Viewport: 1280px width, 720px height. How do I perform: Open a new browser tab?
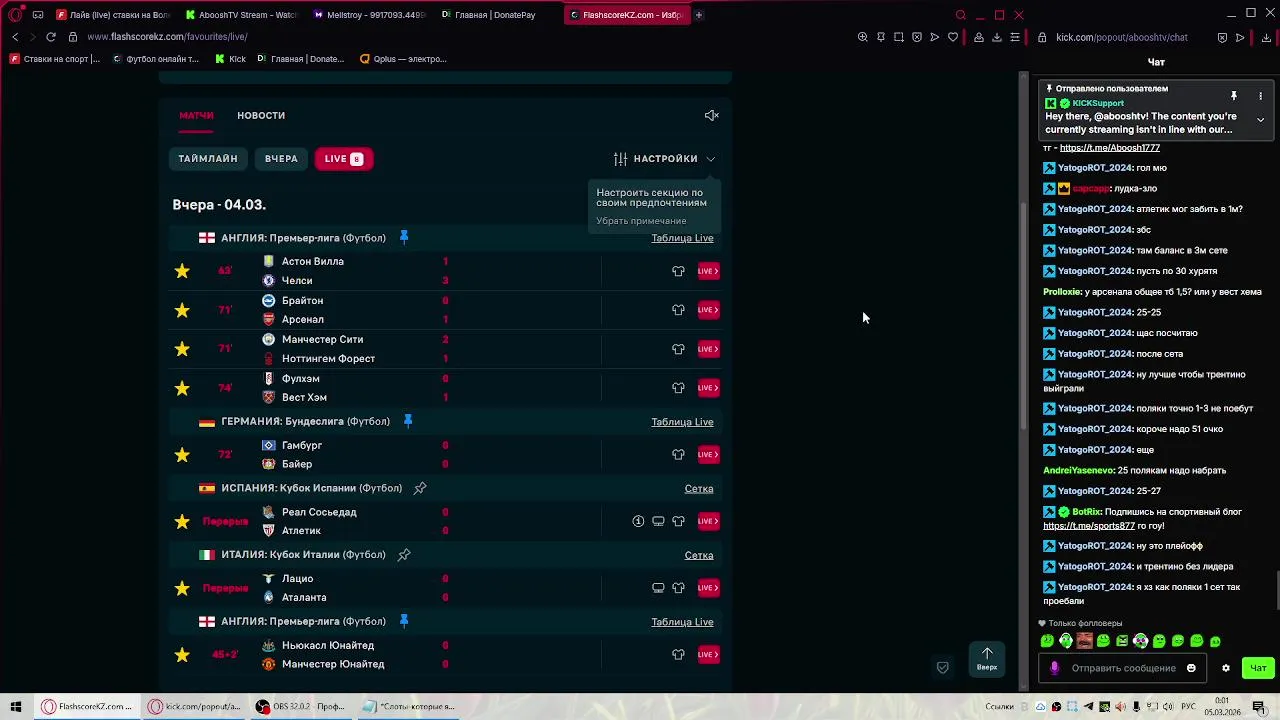[x=698, y=15]
